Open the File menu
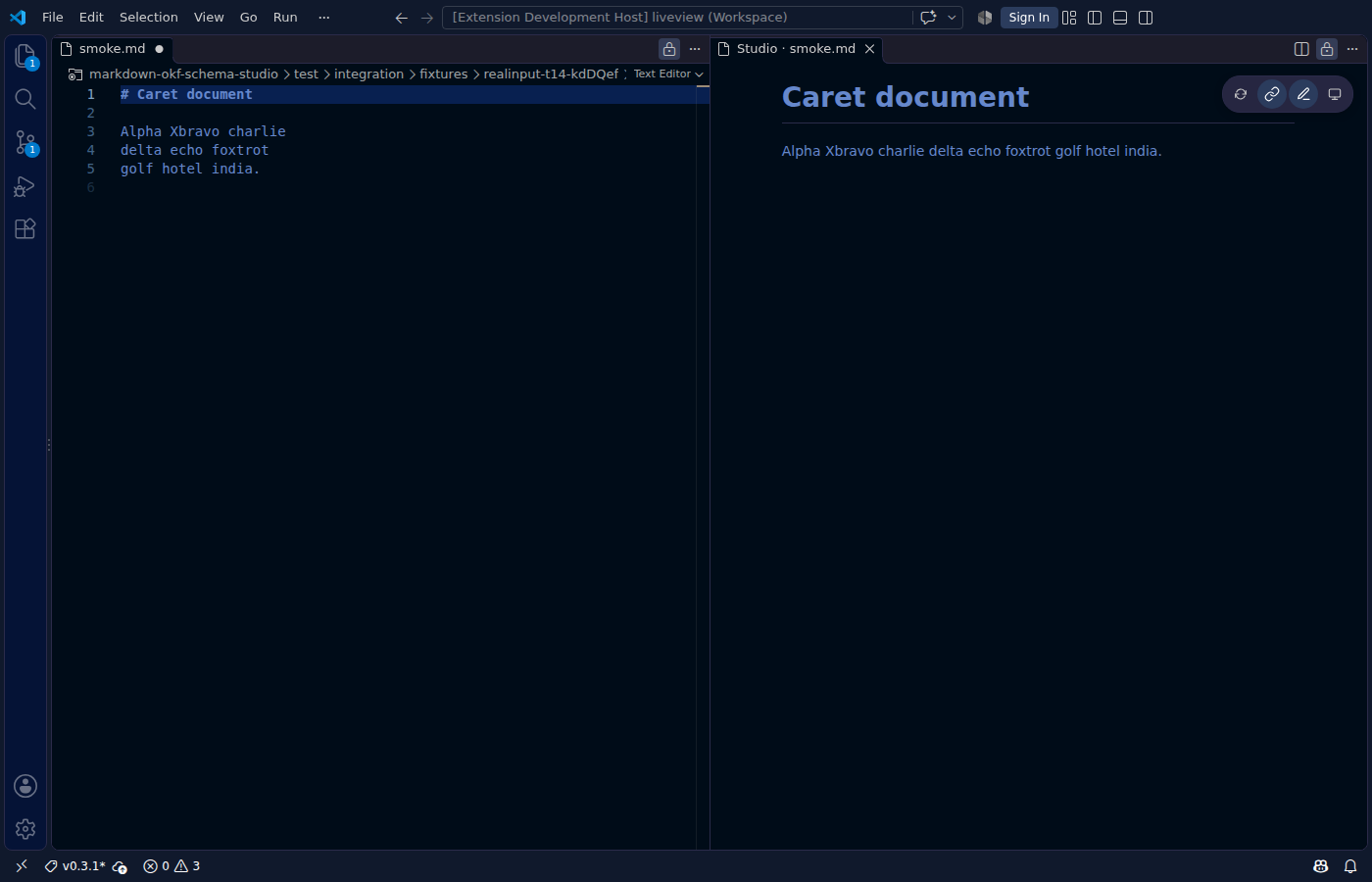Viewport: 1372px width, 882px height. click(53, 18)
